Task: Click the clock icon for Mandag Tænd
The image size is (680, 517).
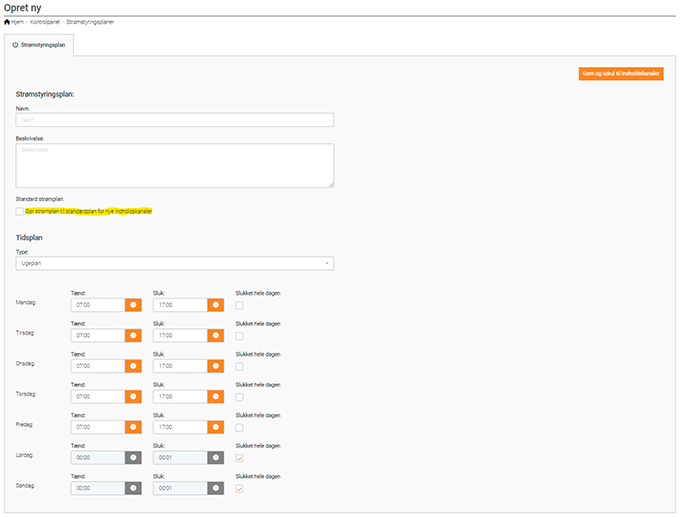Action: (x=133, y=305)
